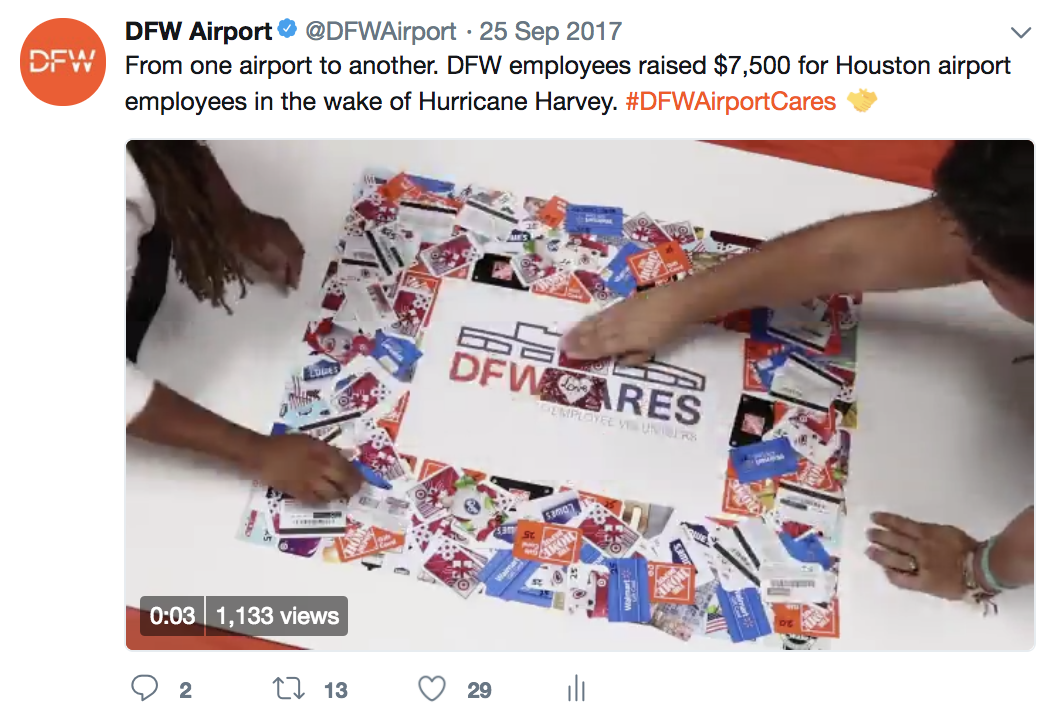Click the reply count 2

185,690
